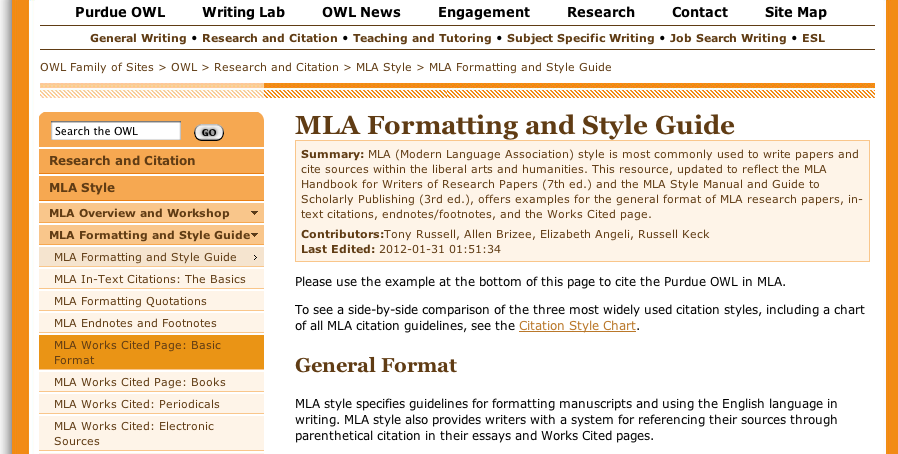This screenshot has width=898, height=454.
Task: Select MLA Formatting and Style Guide sidebar item
Action: [151, 258]
